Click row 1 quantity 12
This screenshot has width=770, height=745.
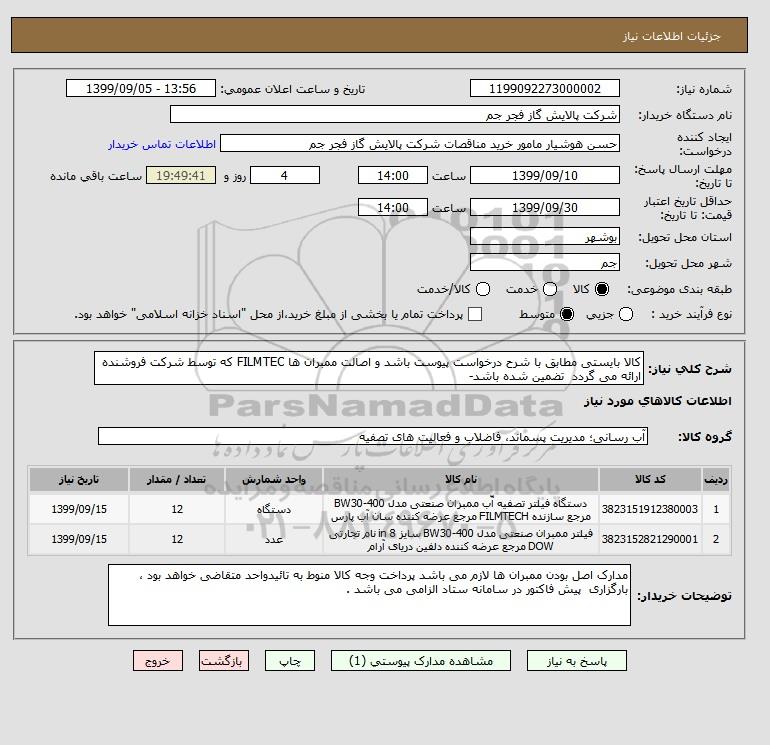(x=177, y=509)
